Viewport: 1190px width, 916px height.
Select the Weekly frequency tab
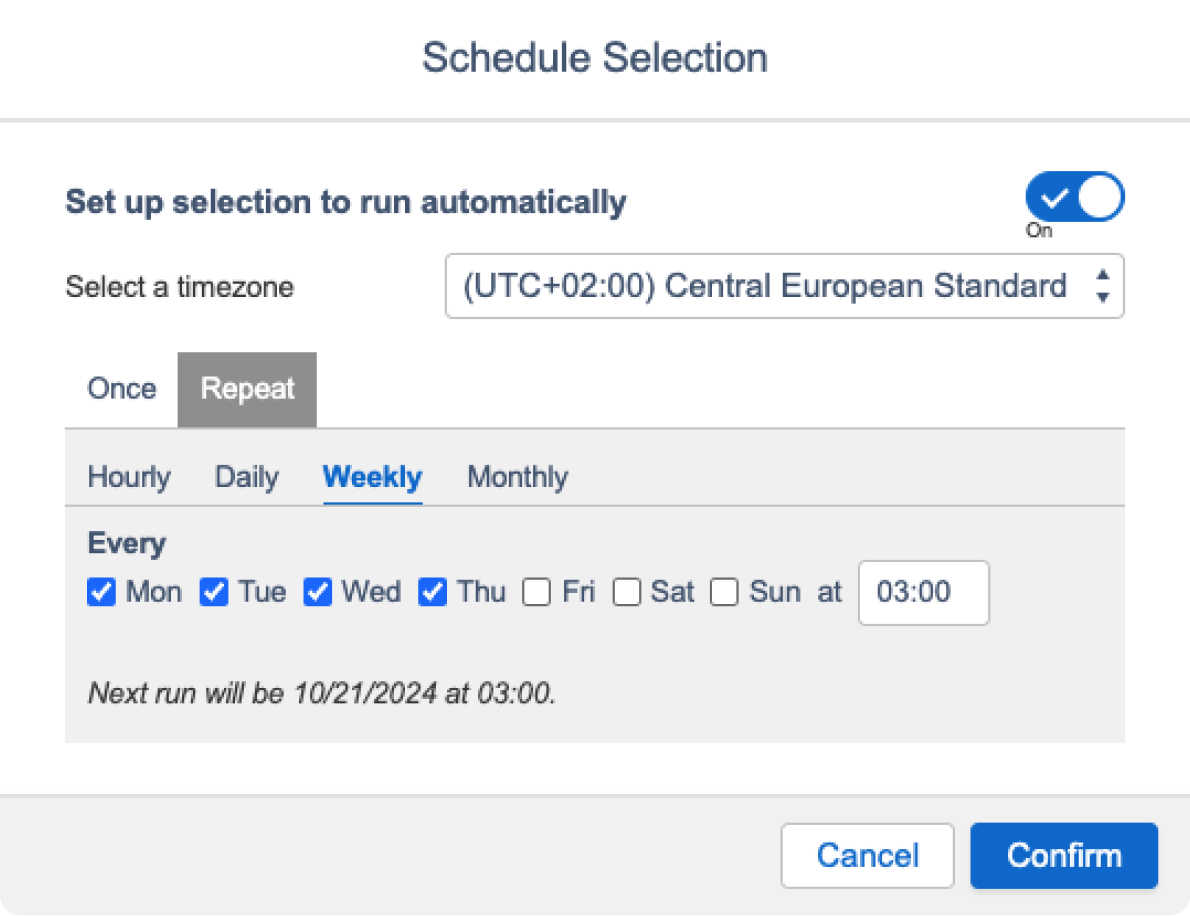coord(372,477)
